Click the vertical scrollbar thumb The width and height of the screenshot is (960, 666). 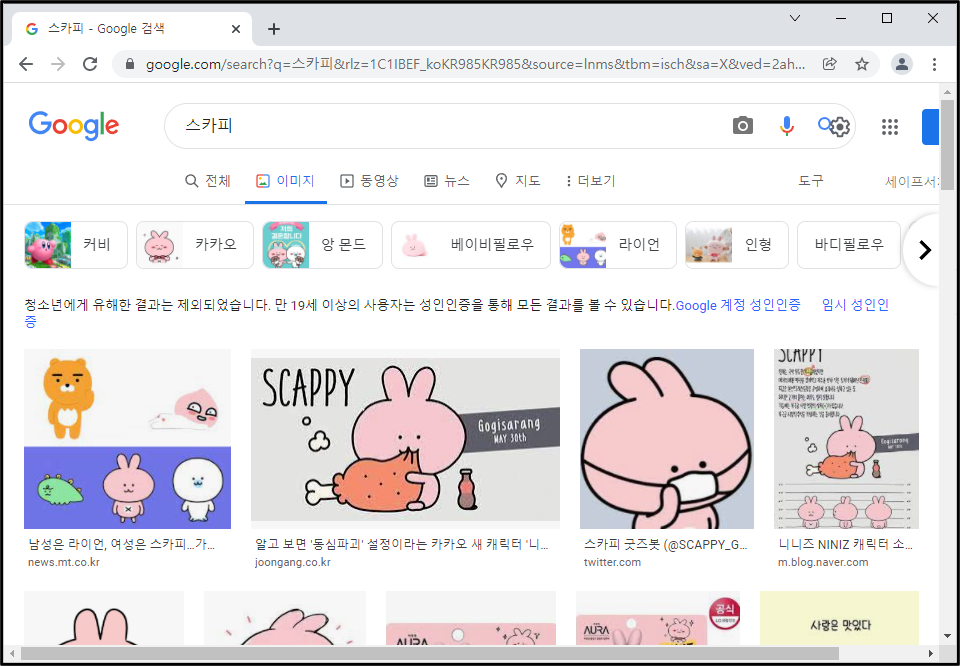[x=947, y=146]
